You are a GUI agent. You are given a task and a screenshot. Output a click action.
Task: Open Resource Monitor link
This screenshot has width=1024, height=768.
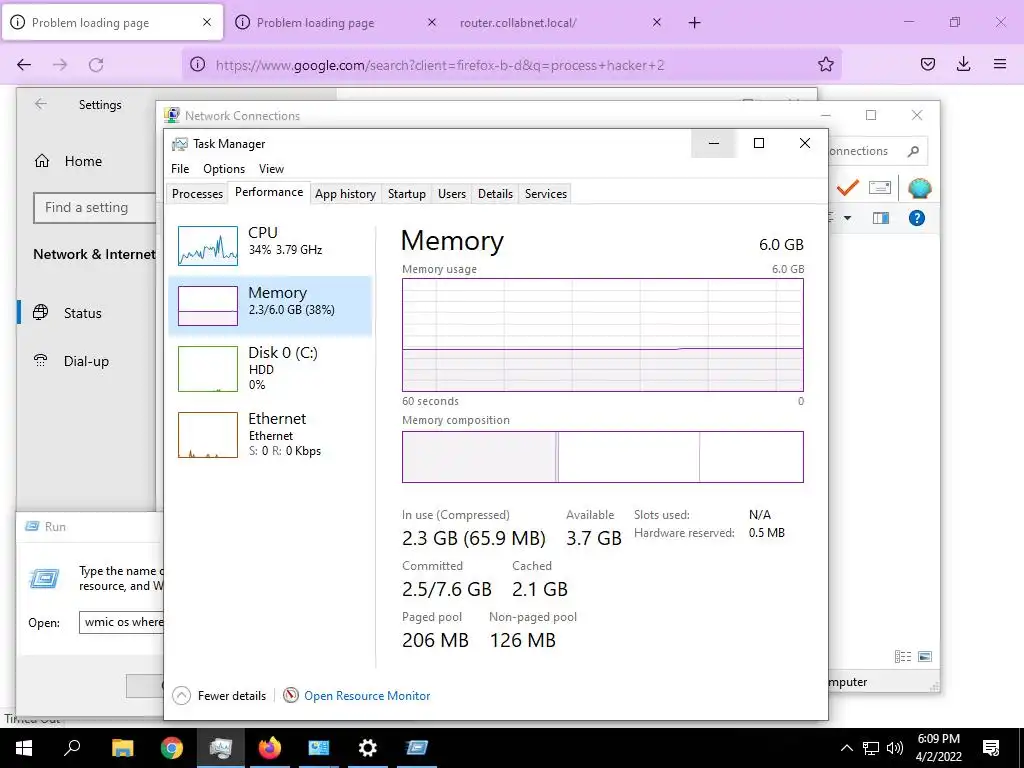367,696
